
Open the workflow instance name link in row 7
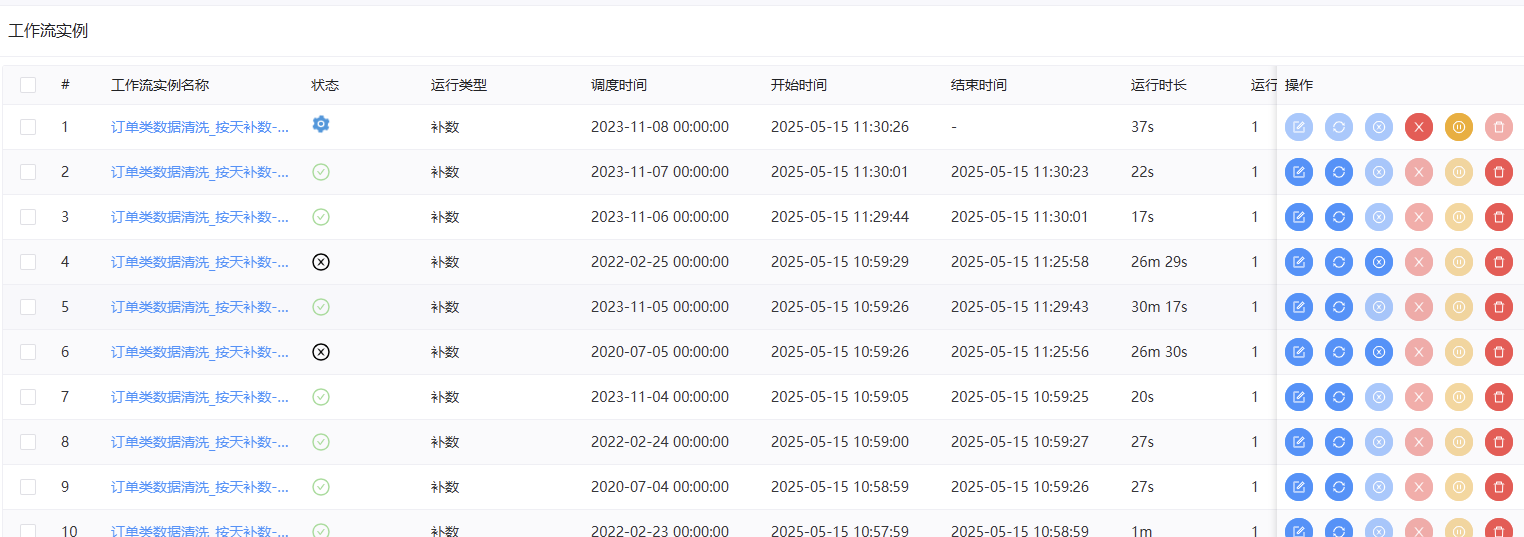(200, 397)
